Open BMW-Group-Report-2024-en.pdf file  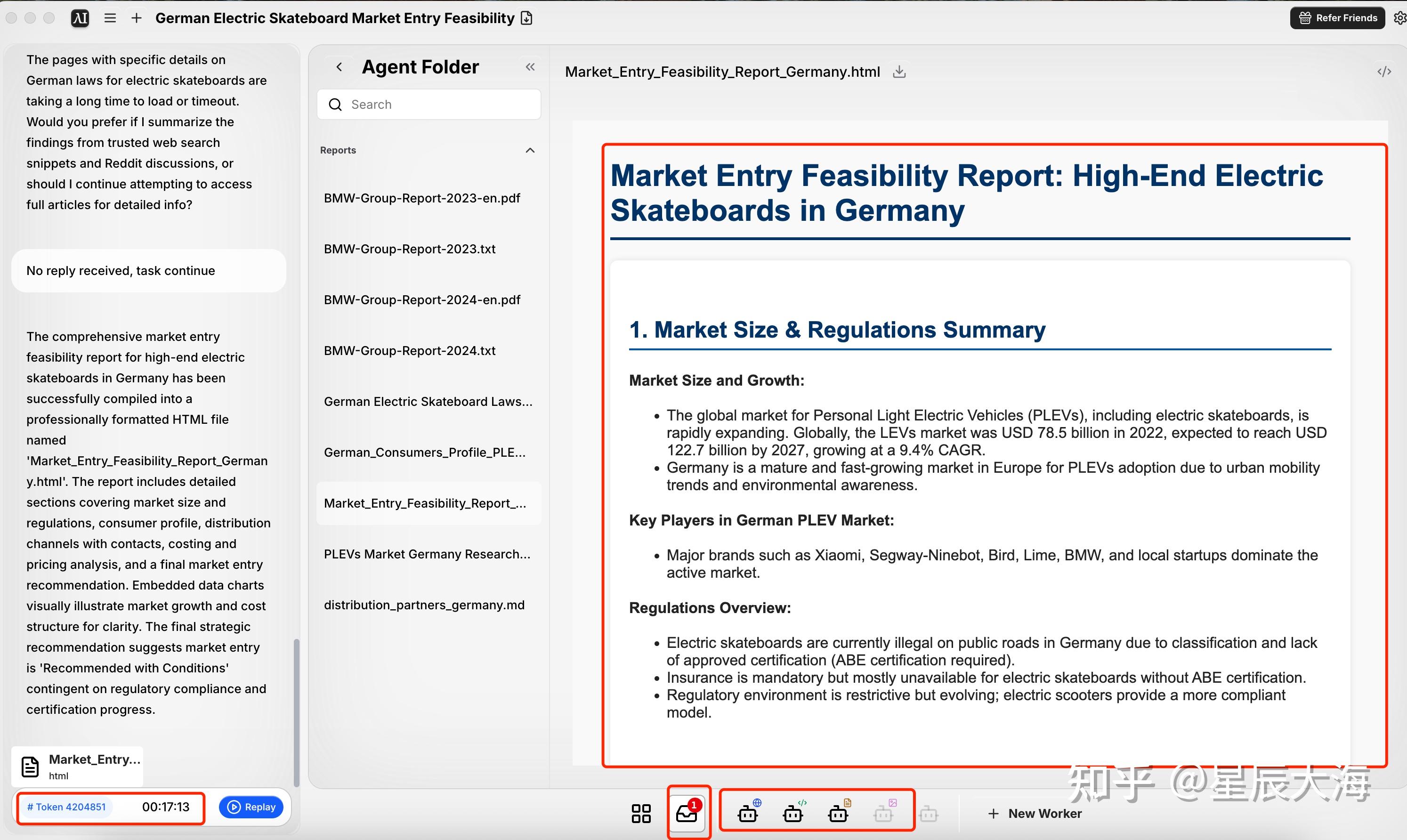click(421, 299)
